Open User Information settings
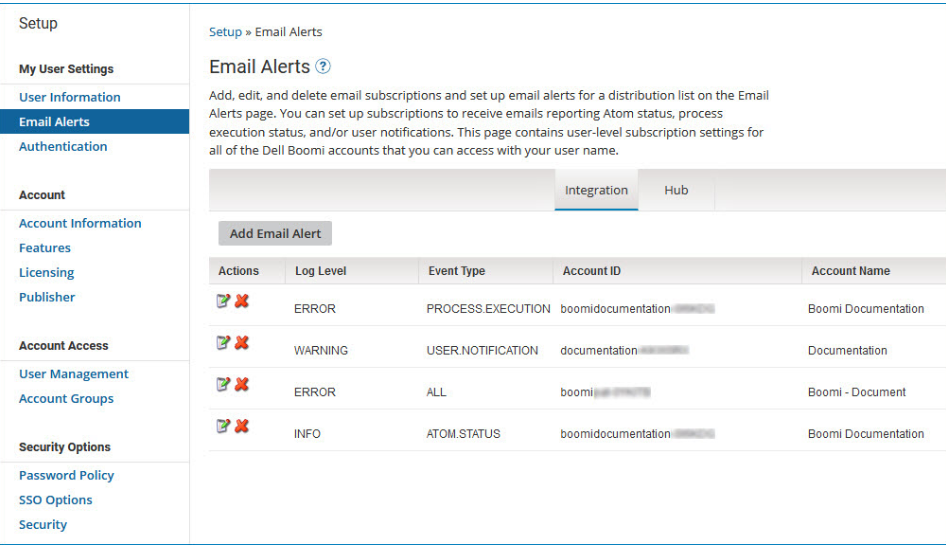The height and width of the screenshot is (547, 946). pyautogui.click(x=69, y=97)
